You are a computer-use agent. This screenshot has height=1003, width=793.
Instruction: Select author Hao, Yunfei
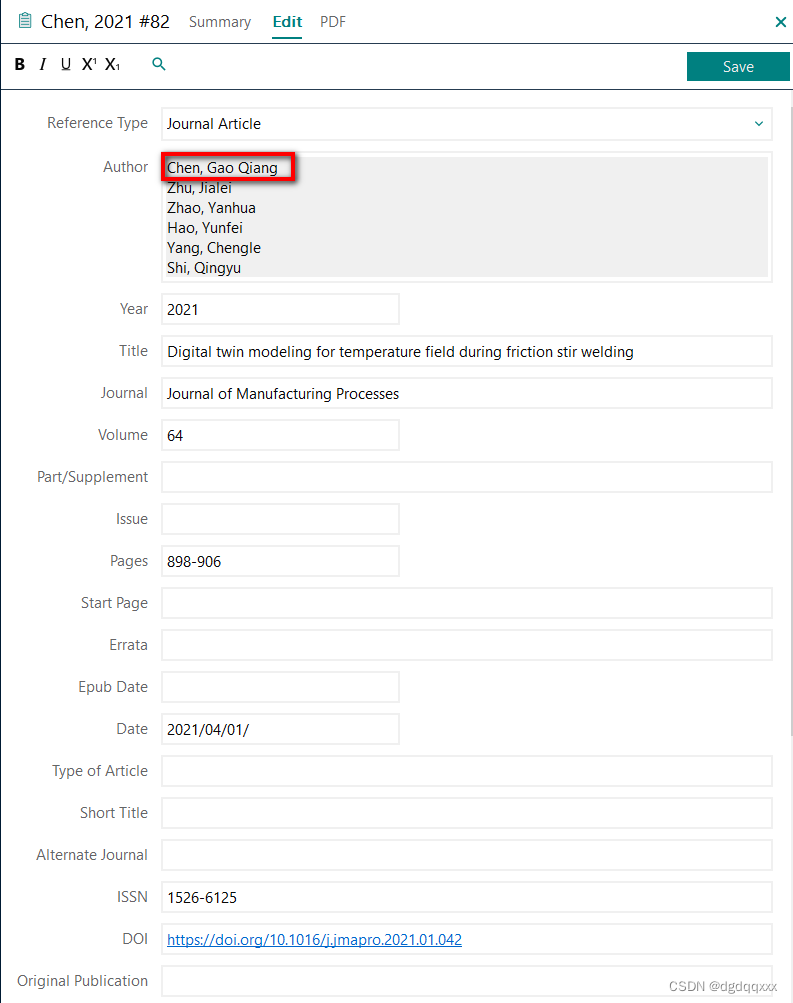tap(205, 228)
